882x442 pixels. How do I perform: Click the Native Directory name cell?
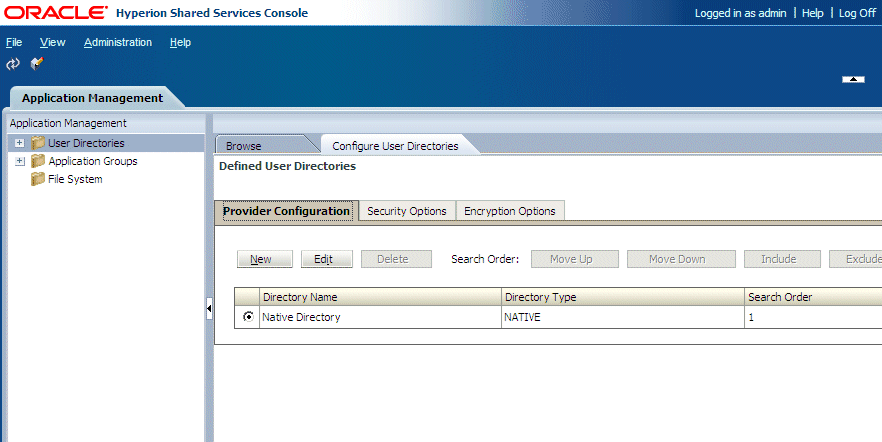380,317
